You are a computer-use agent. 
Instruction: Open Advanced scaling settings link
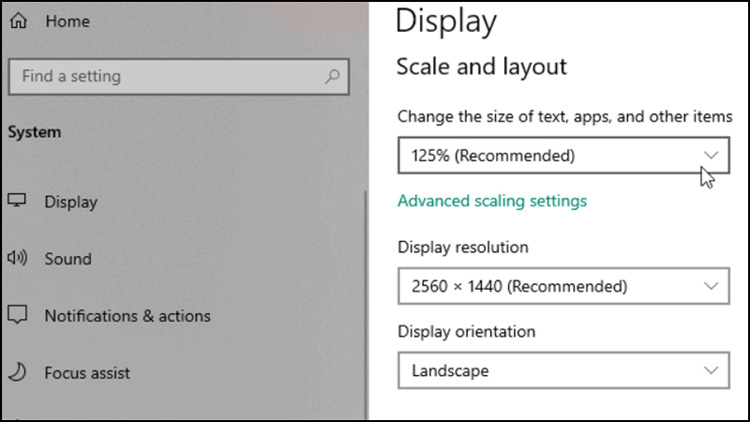click(x=492, y=201)
